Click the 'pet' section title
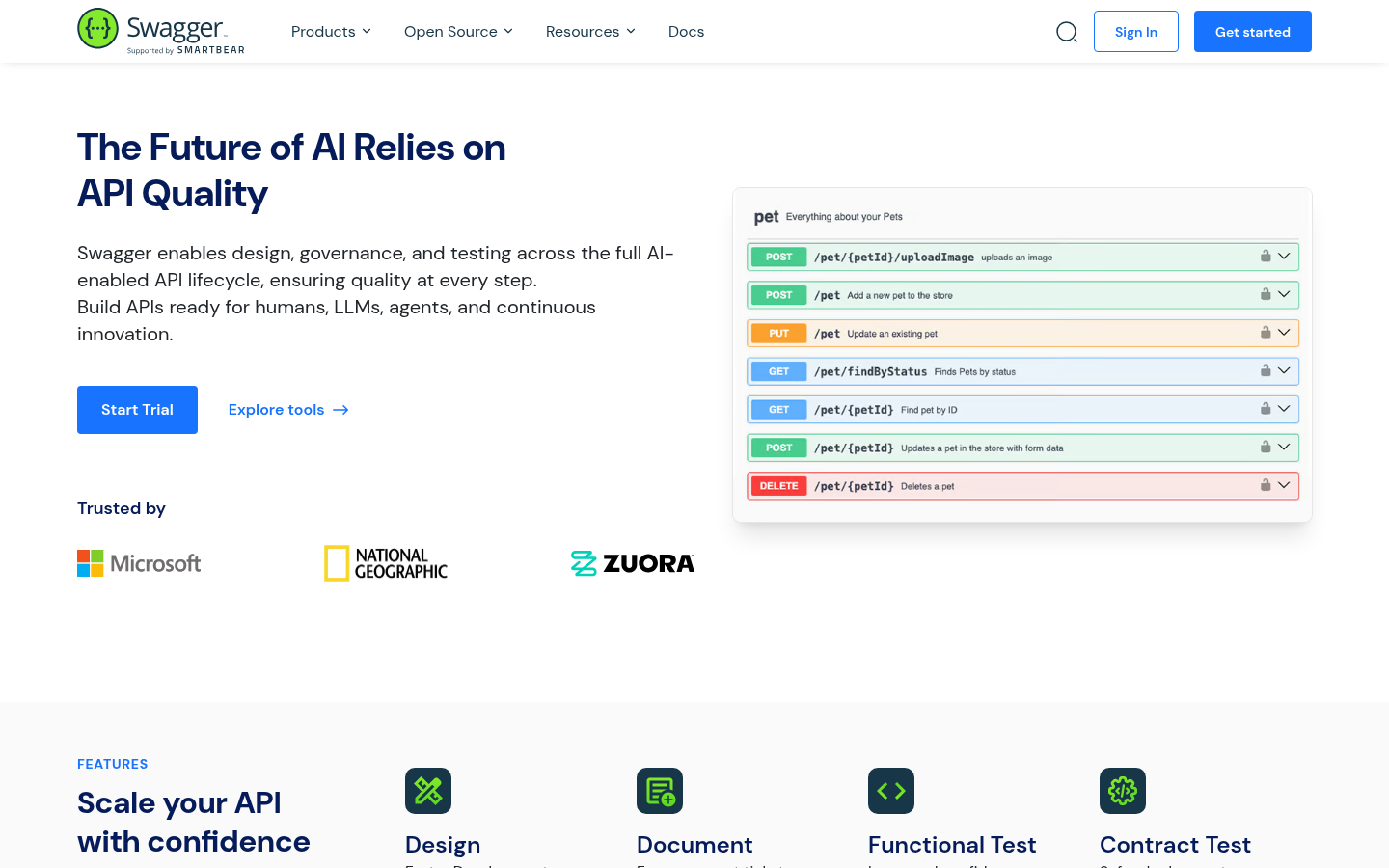The height and width of the screenshot is (868, 1389). click(766, 217)
